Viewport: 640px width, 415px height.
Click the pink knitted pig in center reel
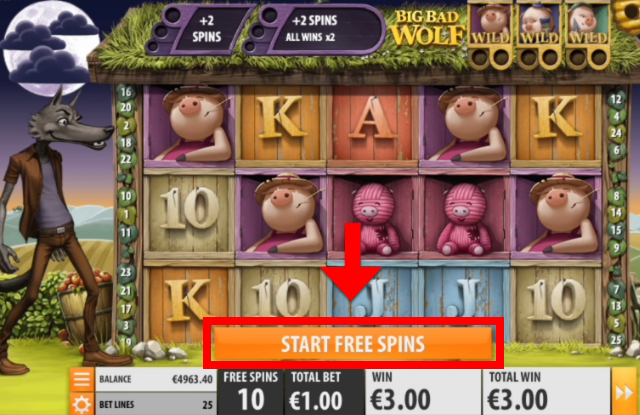[373, 217]
